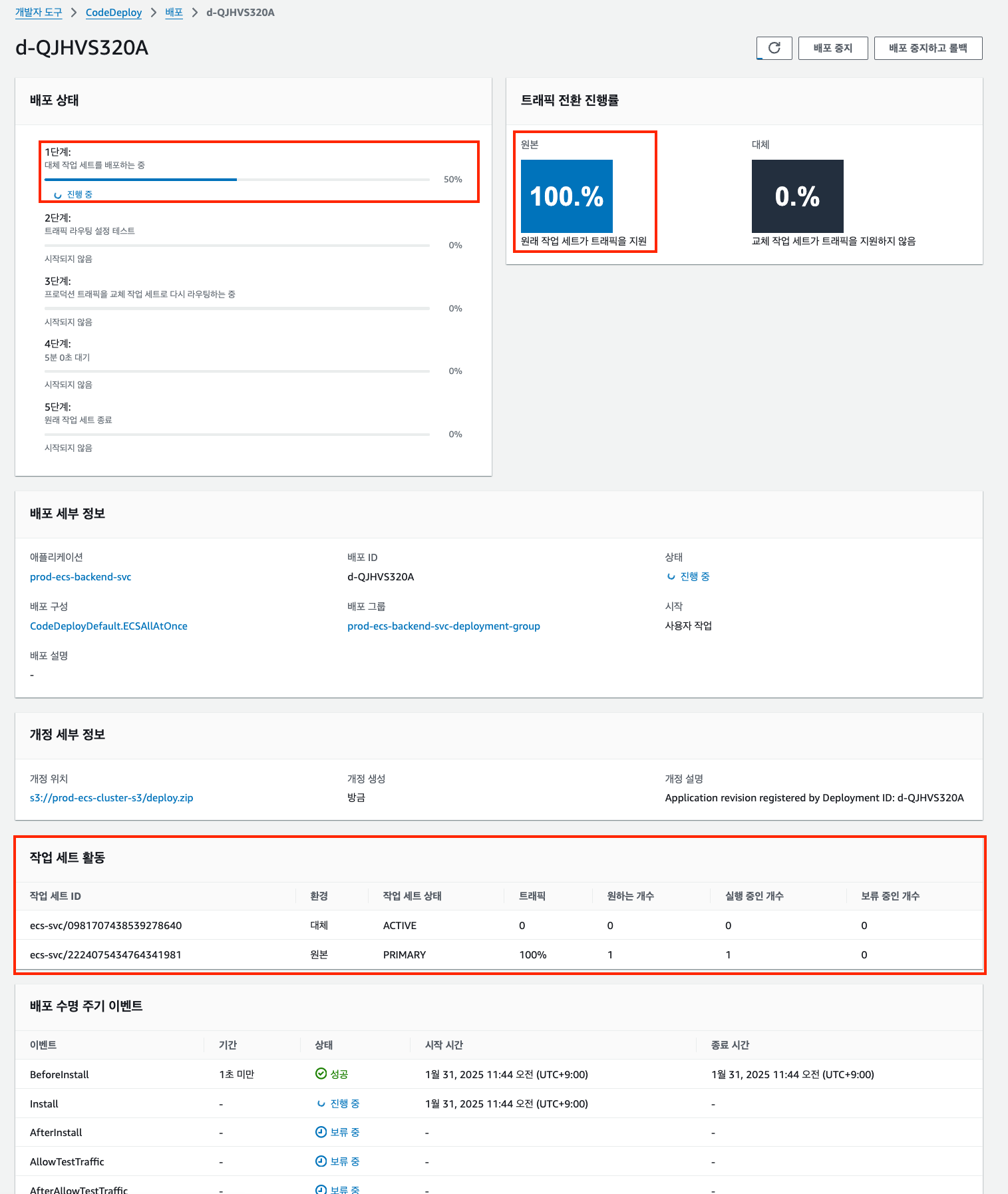Image resolution: width=1008 pixels, height=1194 pixels.
Task: Go to 개발자 도구 breadcrumb
Action: tap(39, 13)
